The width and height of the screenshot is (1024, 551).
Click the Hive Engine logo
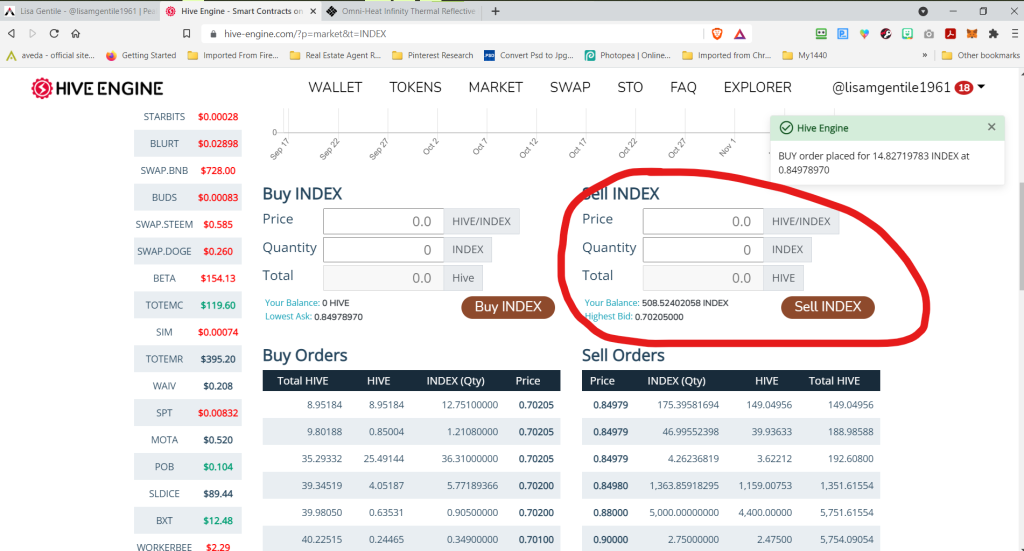click(x=97, y=88)
